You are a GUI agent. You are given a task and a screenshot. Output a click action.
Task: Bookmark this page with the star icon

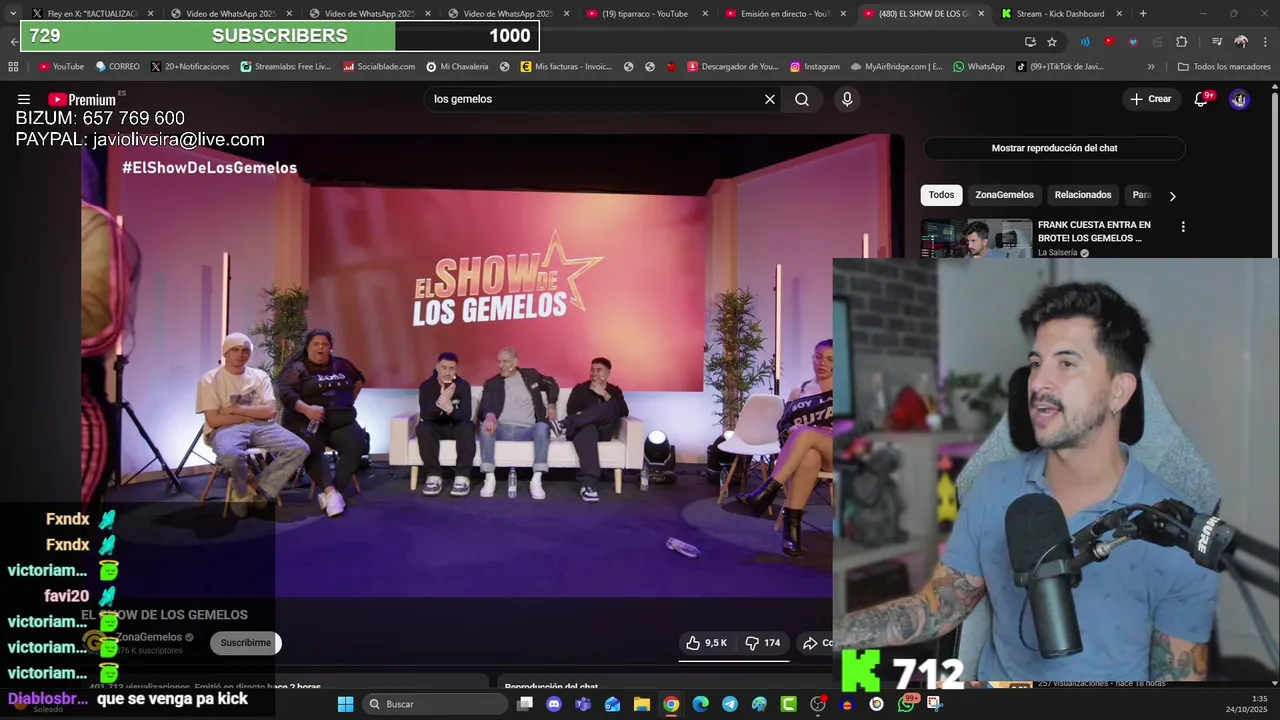[1052, 42]
